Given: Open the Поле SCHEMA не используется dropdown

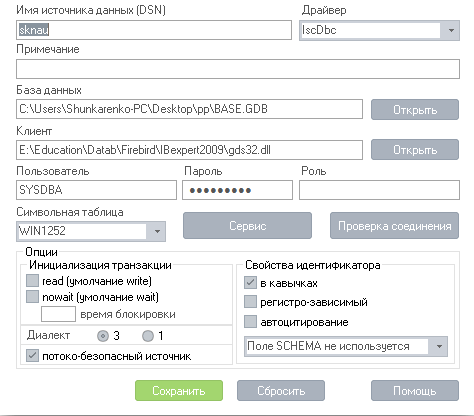Looking at the screenshot, I should coord(439,346).
